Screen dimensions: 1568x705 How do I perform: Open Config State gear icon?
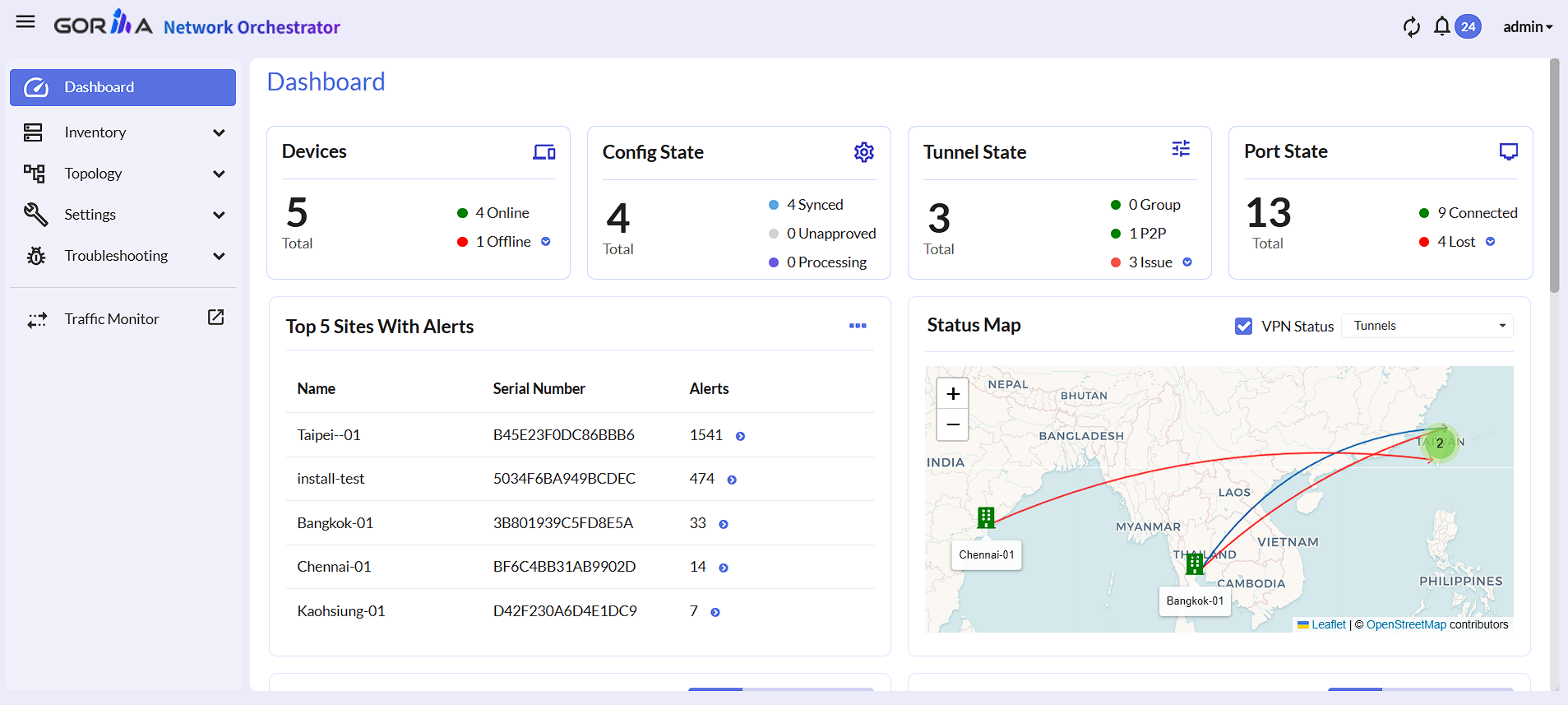[864, 152]
